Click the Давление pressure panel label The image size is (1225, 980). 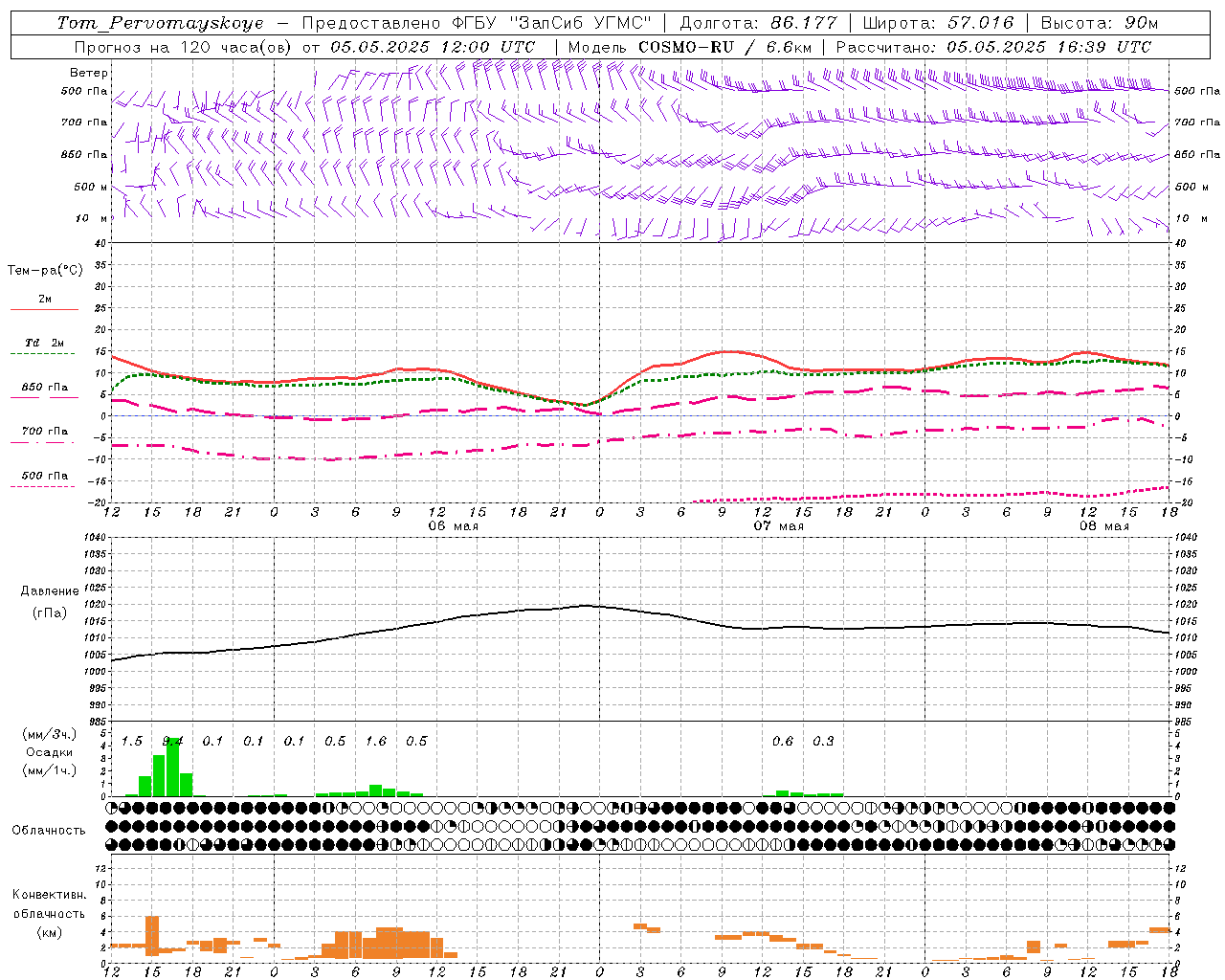pos(50,591)
